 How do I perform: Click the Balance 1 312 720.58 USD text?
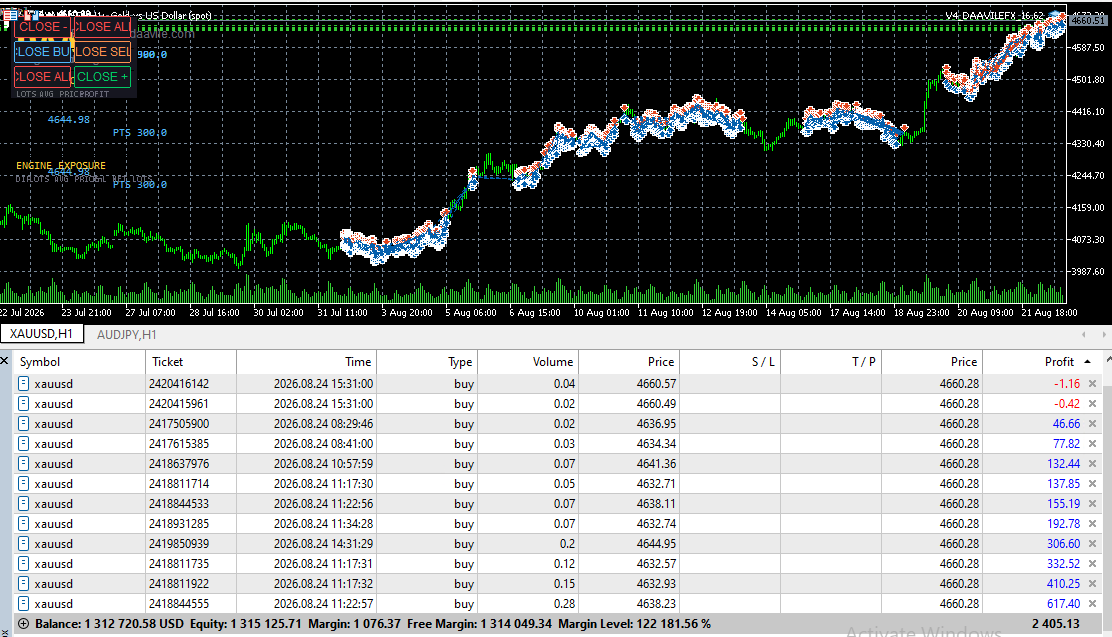pyautogui.click(x=109, y=624)
